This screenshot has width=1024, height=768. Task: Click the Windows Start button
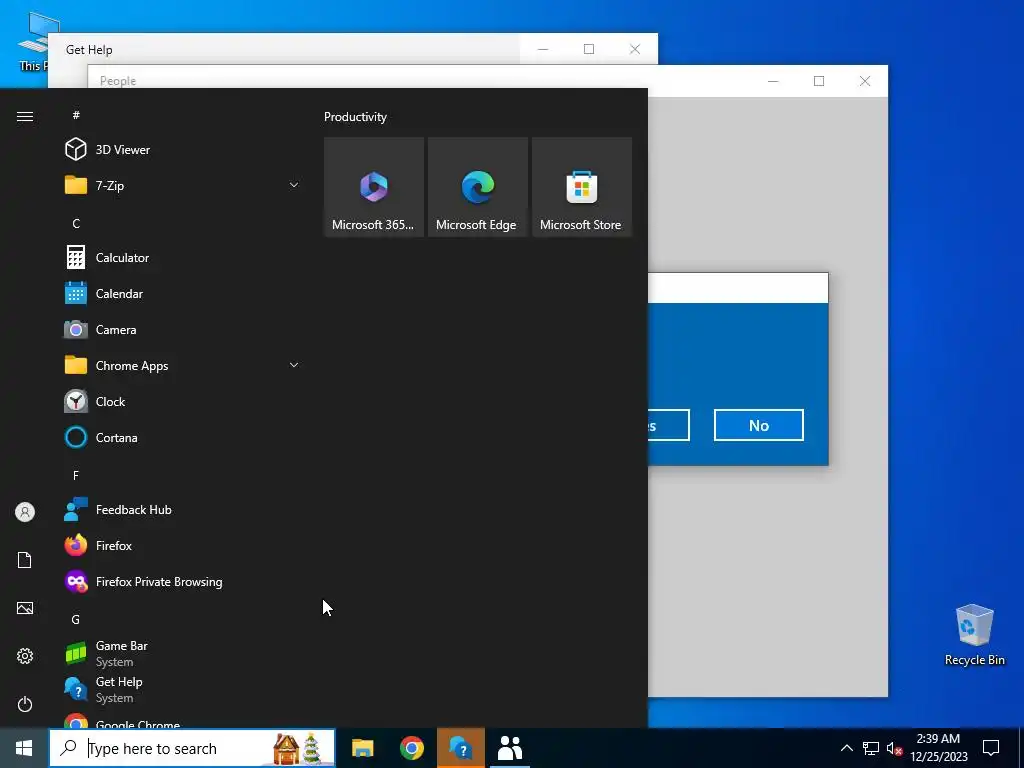24,748
